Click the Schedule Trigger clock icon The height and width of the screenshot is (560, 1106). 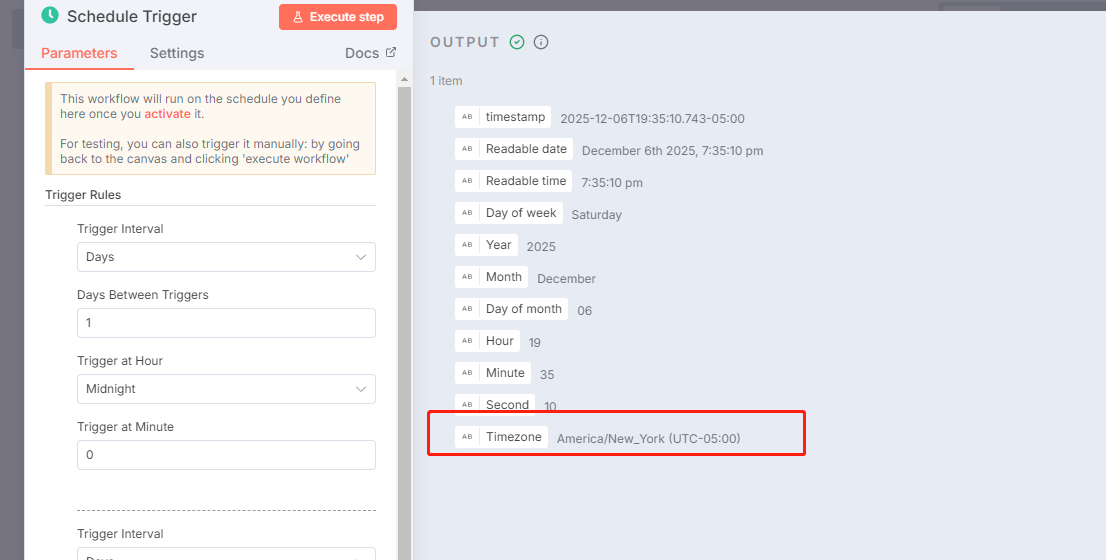[50, 16]
